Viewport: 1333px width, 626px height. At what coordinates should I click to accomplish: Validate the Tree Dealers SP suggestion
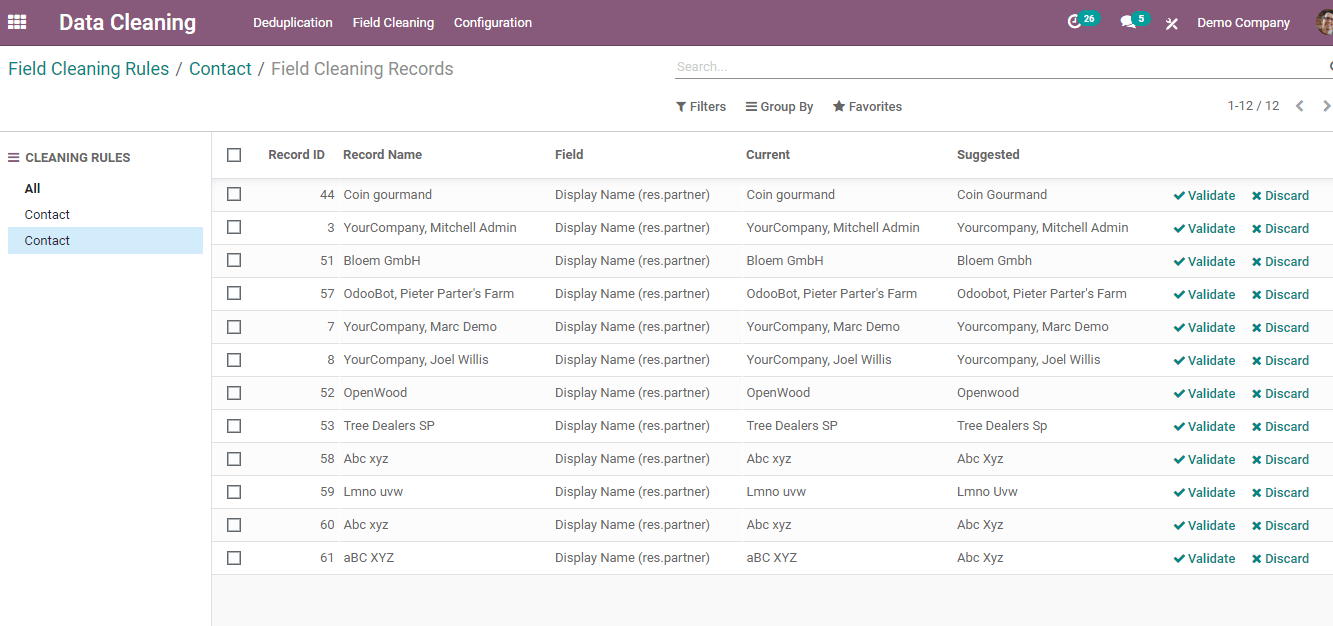coord(1204,427)
